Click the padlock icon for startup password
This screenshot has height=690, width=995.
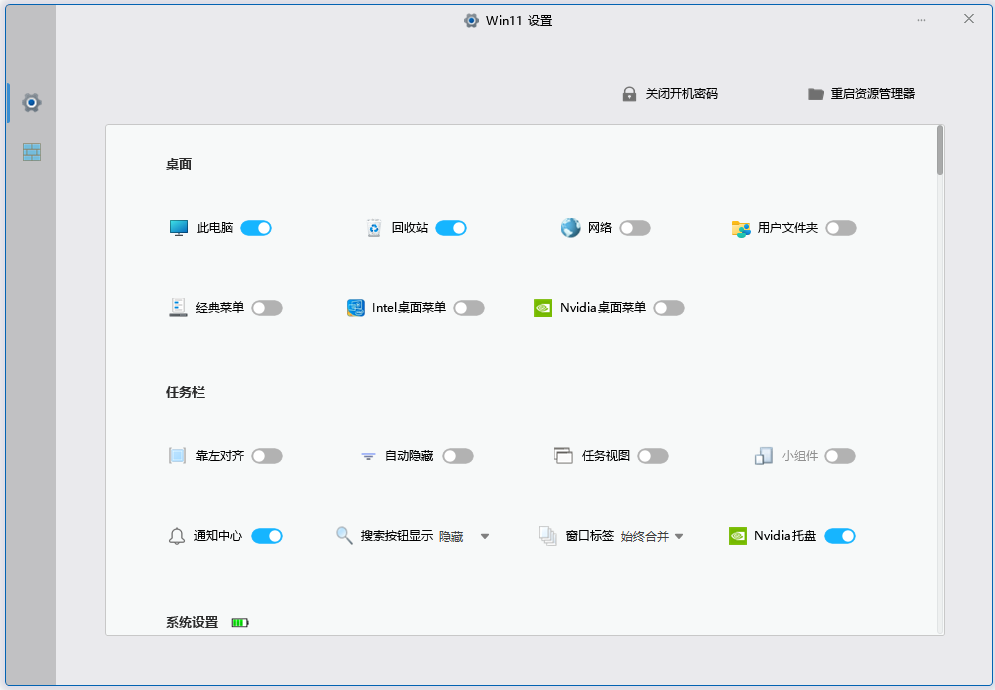(629, 94)
